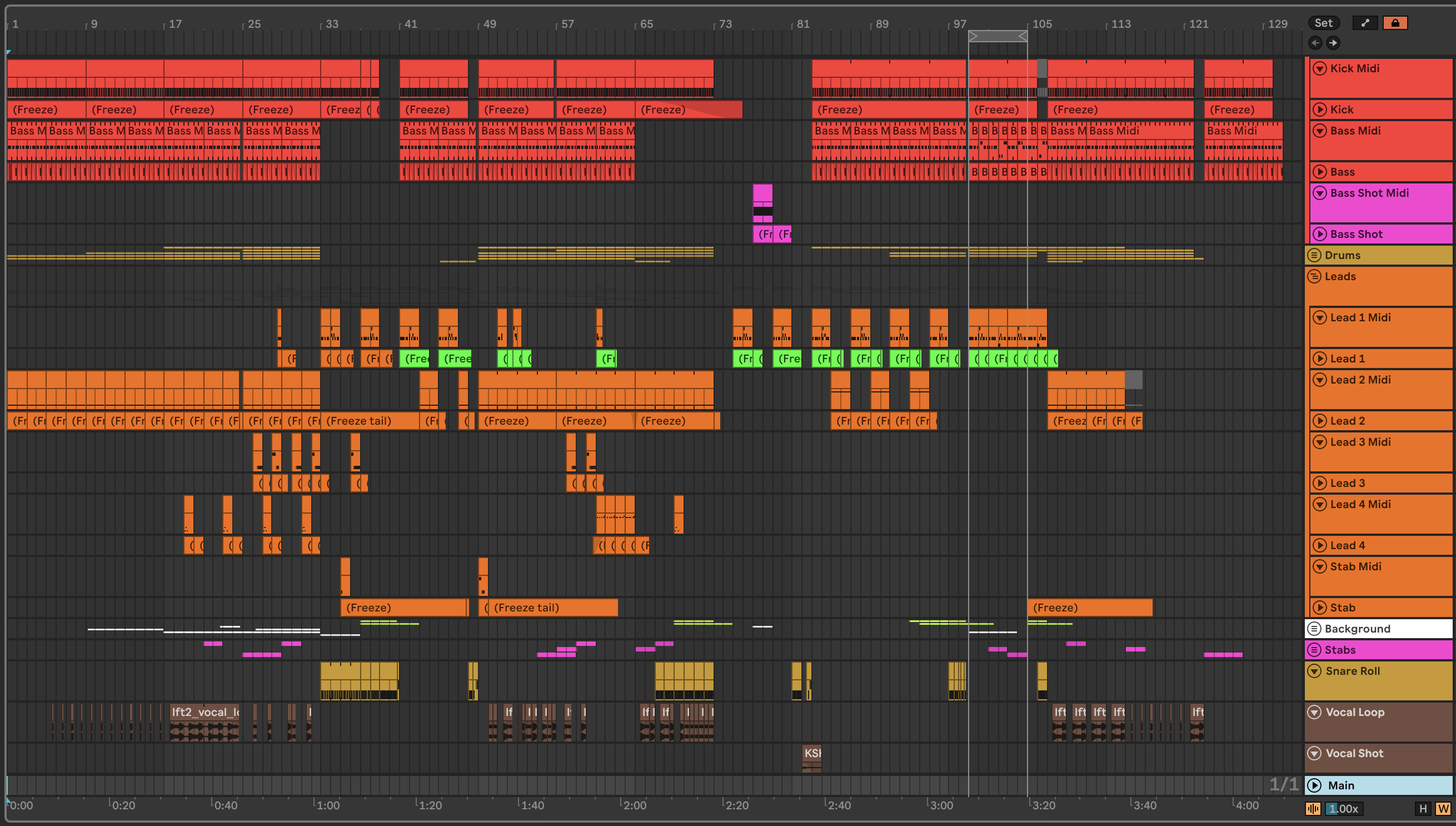
Task: Expand the Bass track with unfold arrow
Action: [x=1320, y=172]
